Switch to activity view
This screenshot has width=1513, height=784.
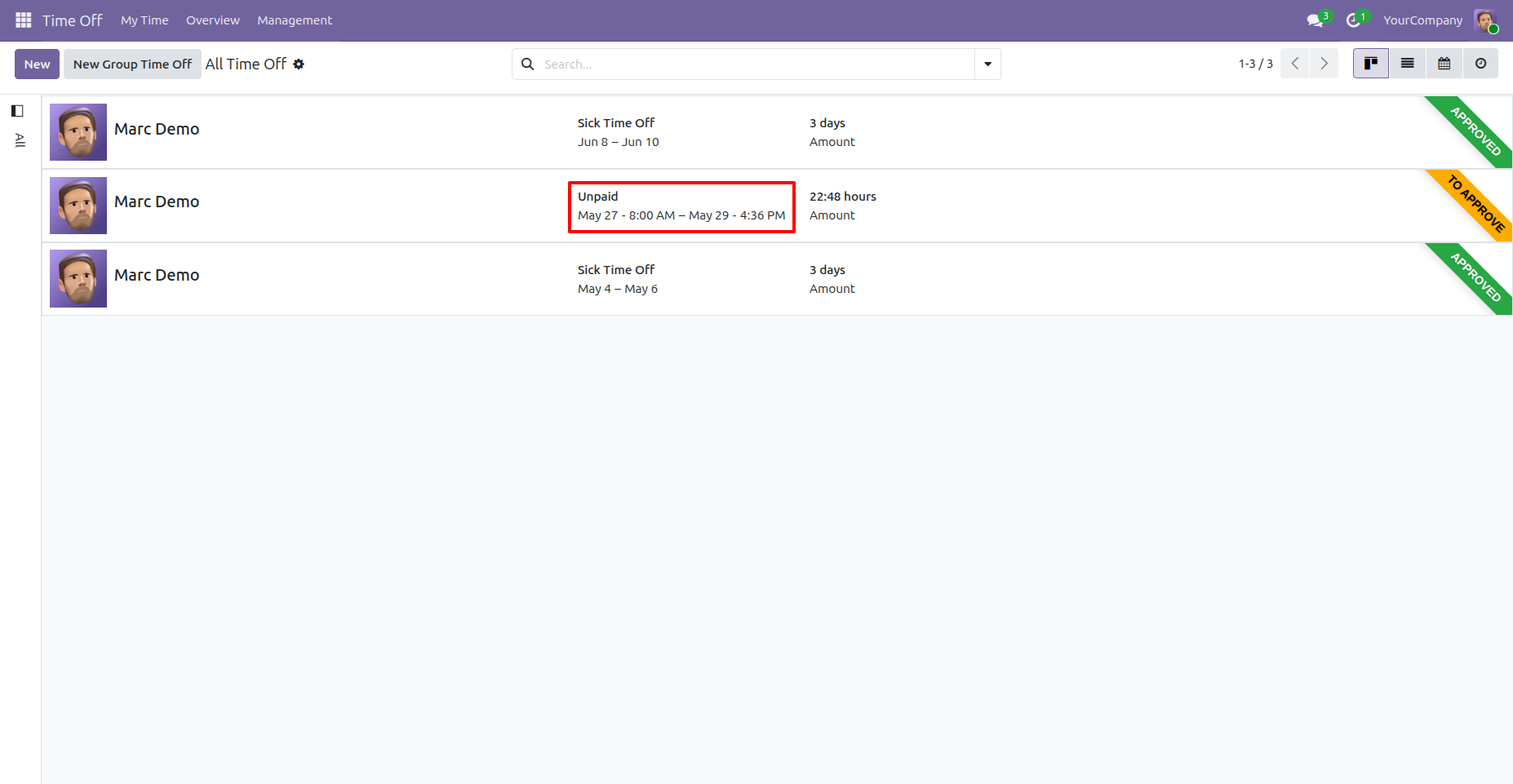[x=1480, y=64]
